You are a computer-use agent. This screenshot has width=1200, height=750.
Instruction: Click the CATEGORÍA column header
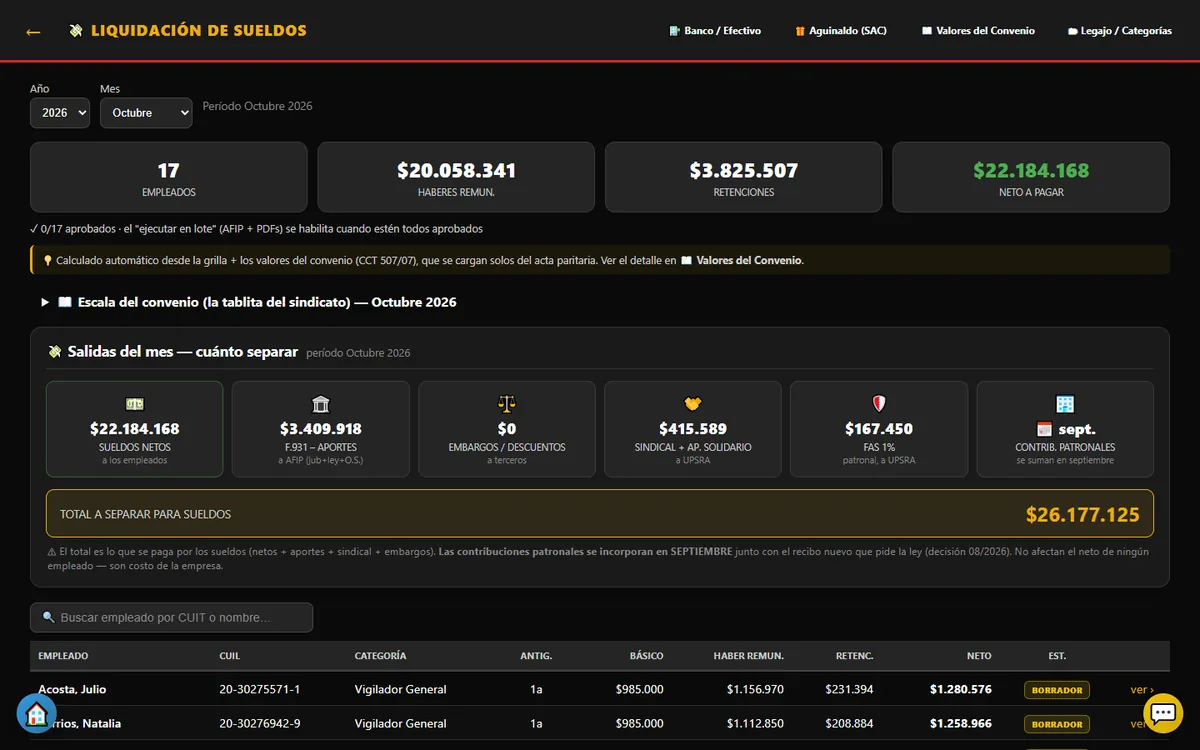380,656
